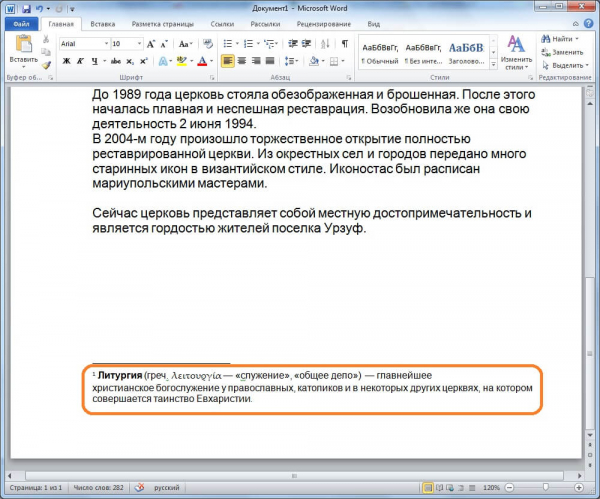The width and height of the screenshot is (600, 499).
Task: Click the Line Spacing icon
Action: [x=289, y=61]
